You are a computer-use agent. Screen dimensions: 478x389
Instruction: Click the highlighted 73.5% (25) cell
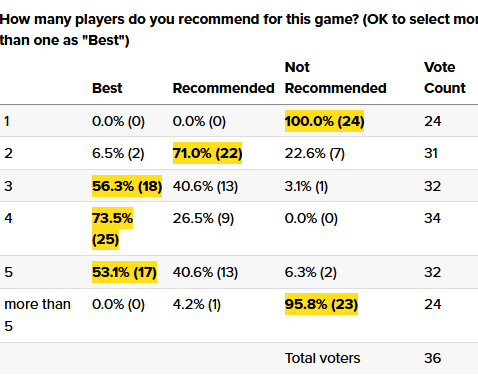(112, 229)
